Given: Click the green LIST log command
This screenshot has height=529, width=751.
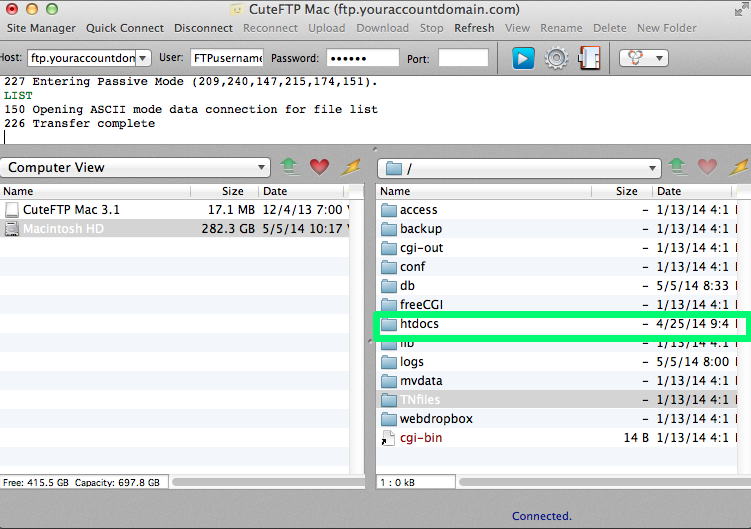Looking at the screenshot, I should [x=18, y=96].
